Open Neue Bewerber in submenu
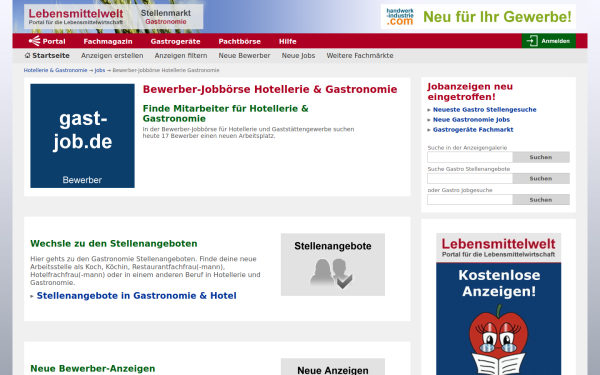Screen dimensions: 600x375 [x=245, y=55]
